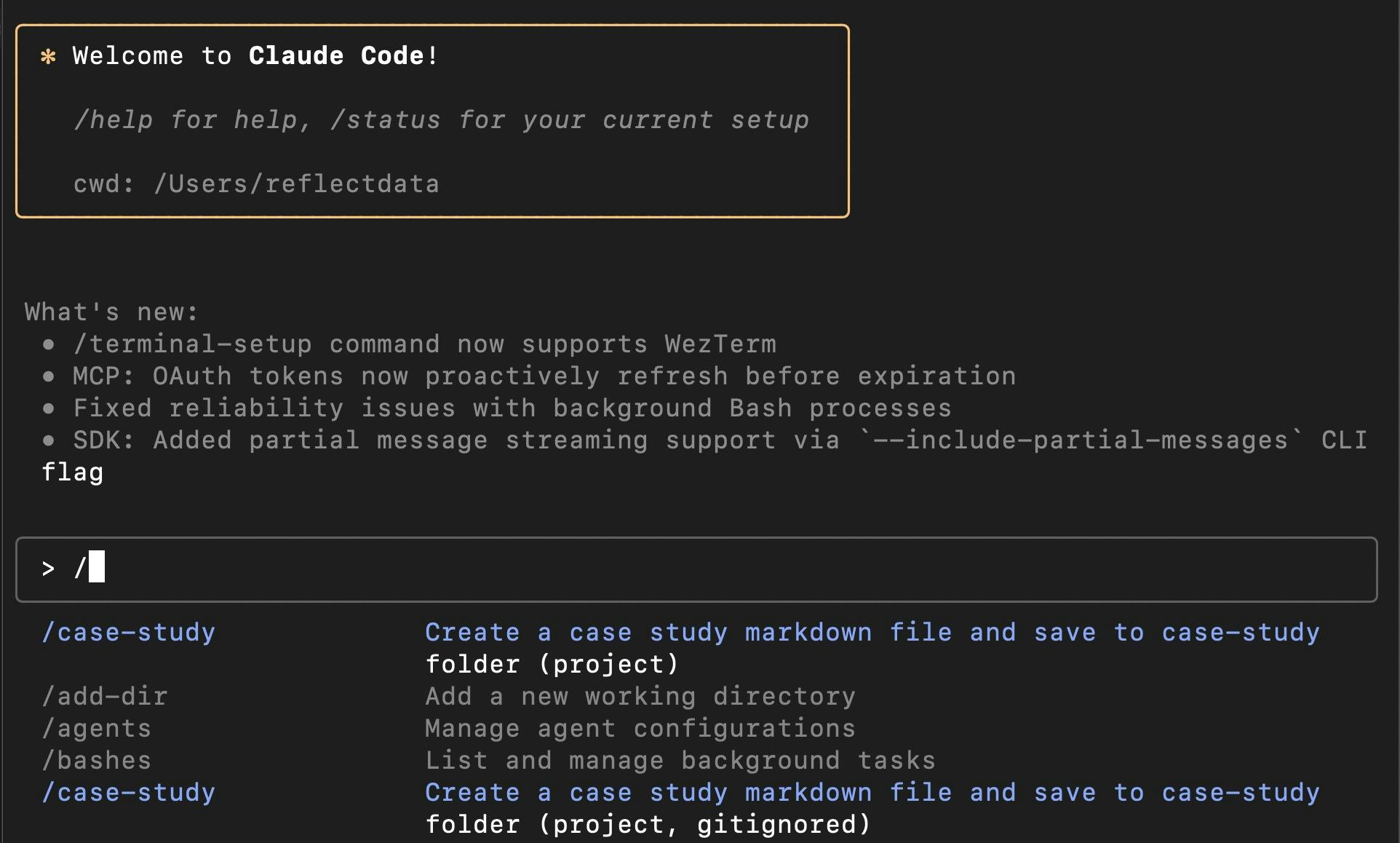Click the --include-partial-messages SDK release note
This screenshot has width=1400, height=843.
click(704, 456)
